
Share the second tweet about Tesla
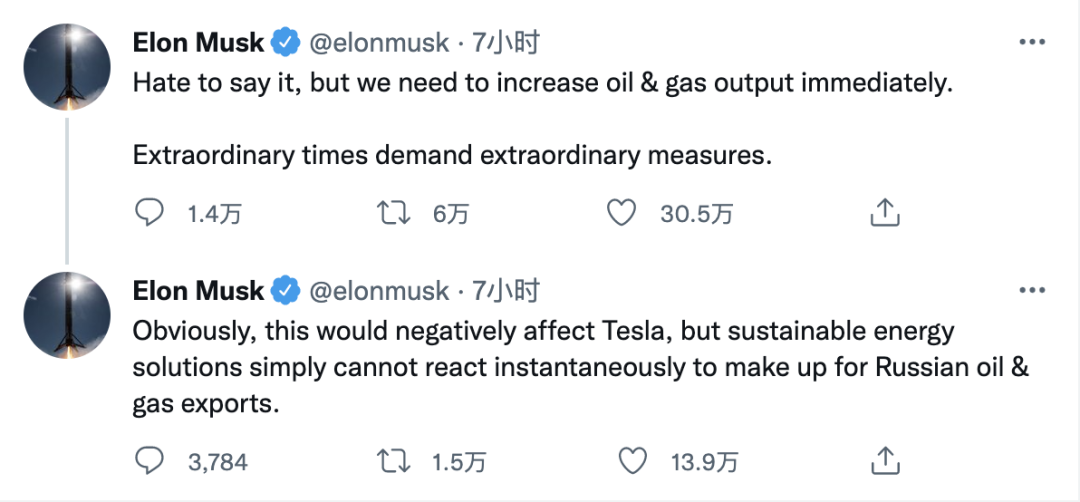886,461
